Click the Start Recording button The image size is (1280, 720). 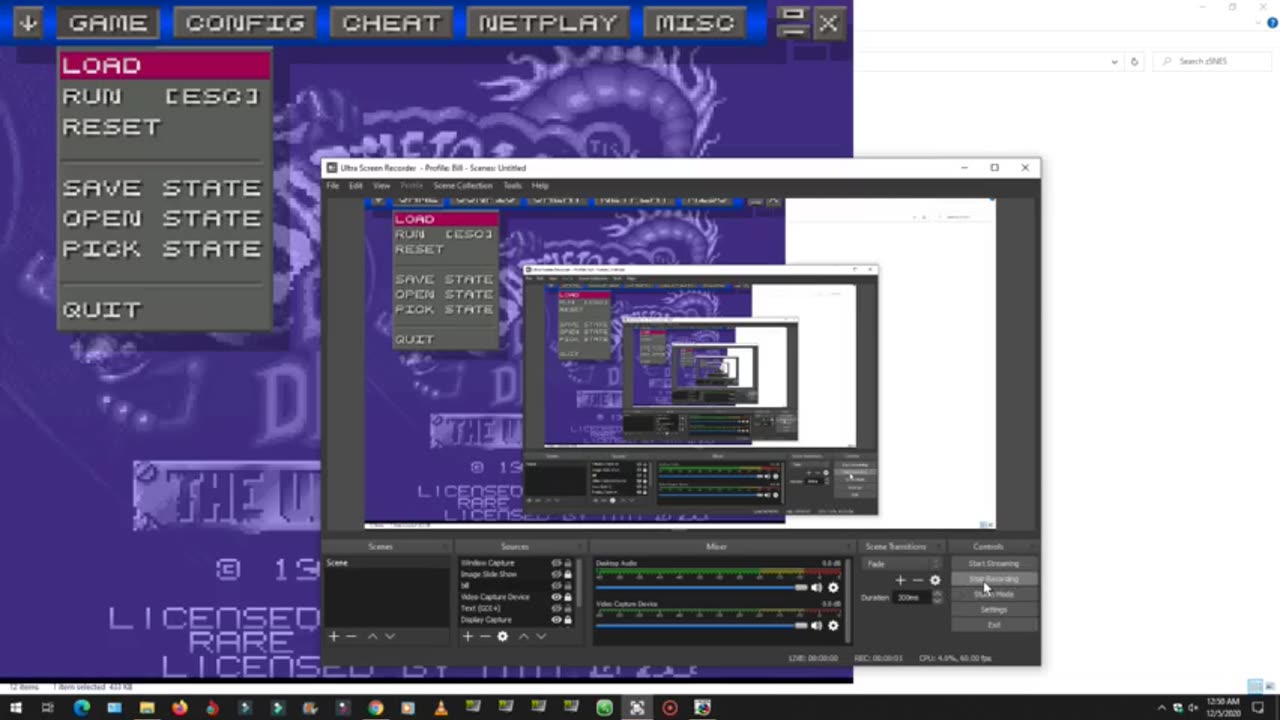click(x=993, y=579)
